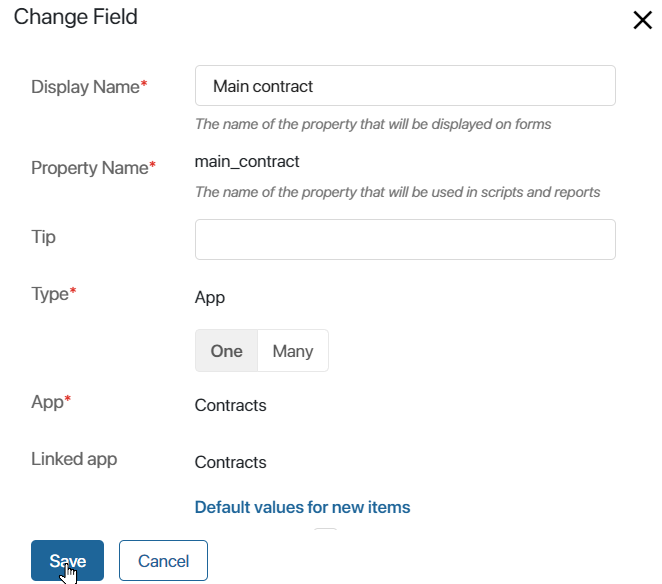Click the Tip label
The image size is (662, 584).
[x=43, y=237]
